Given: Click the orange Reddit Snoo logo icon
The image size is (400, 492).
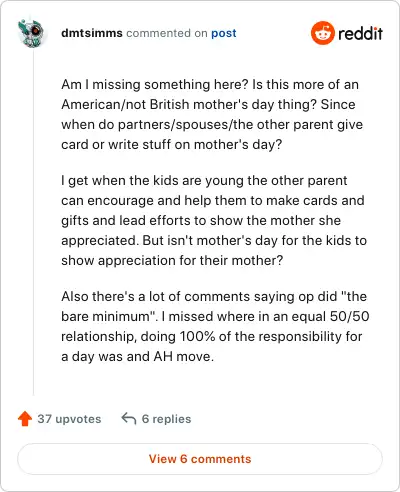Looking at the screenshot, I should (322, 33).
